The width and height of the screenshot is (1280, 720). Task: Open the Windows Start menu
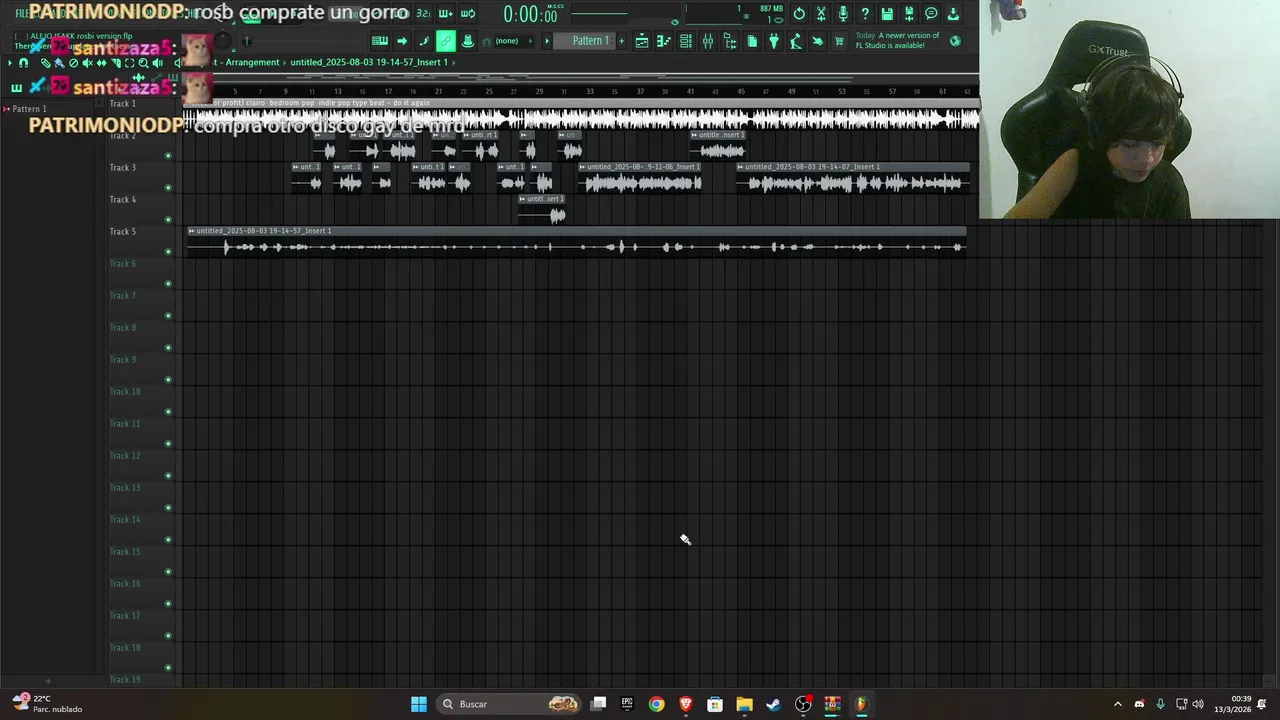click(419, 704)
